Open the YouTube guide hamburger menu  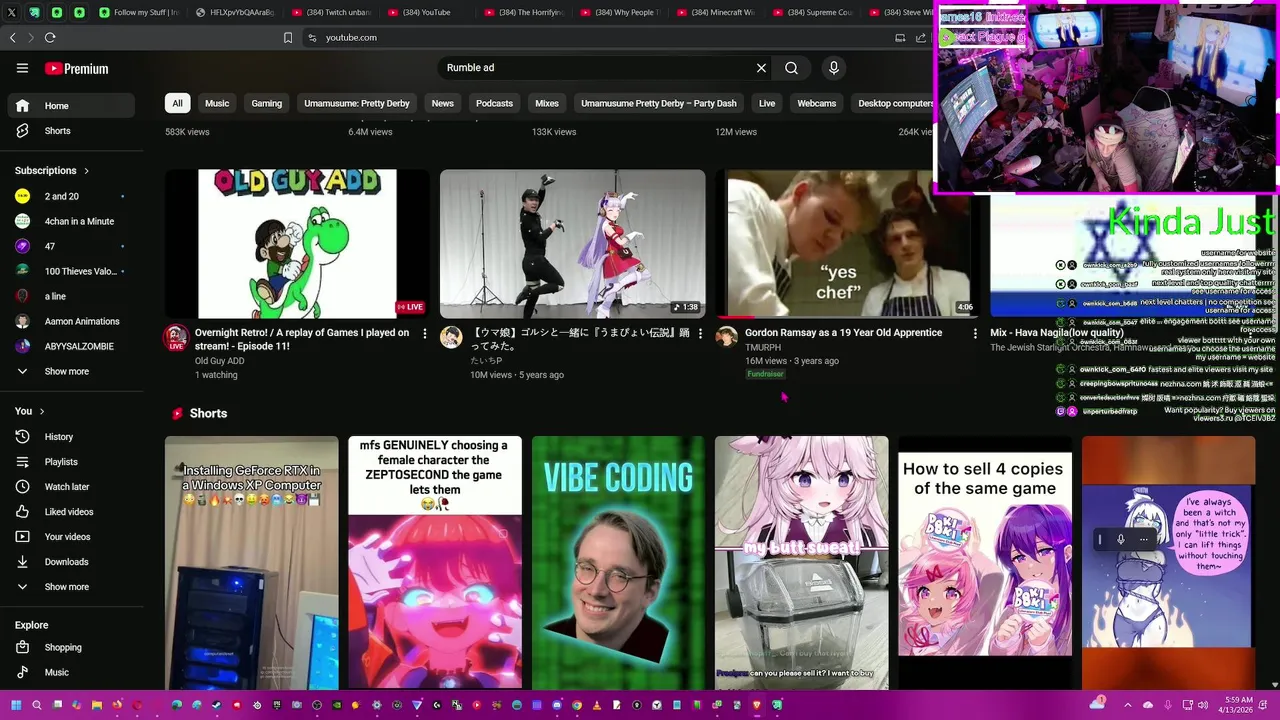coord(22,68)
